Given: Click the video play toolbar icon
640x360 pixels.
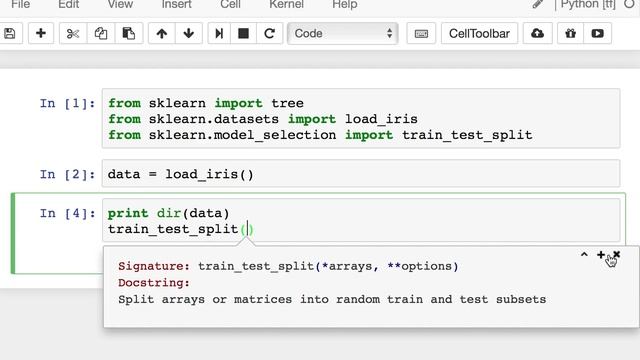Looking at the screenshot, I should click(x=598, y=33).
